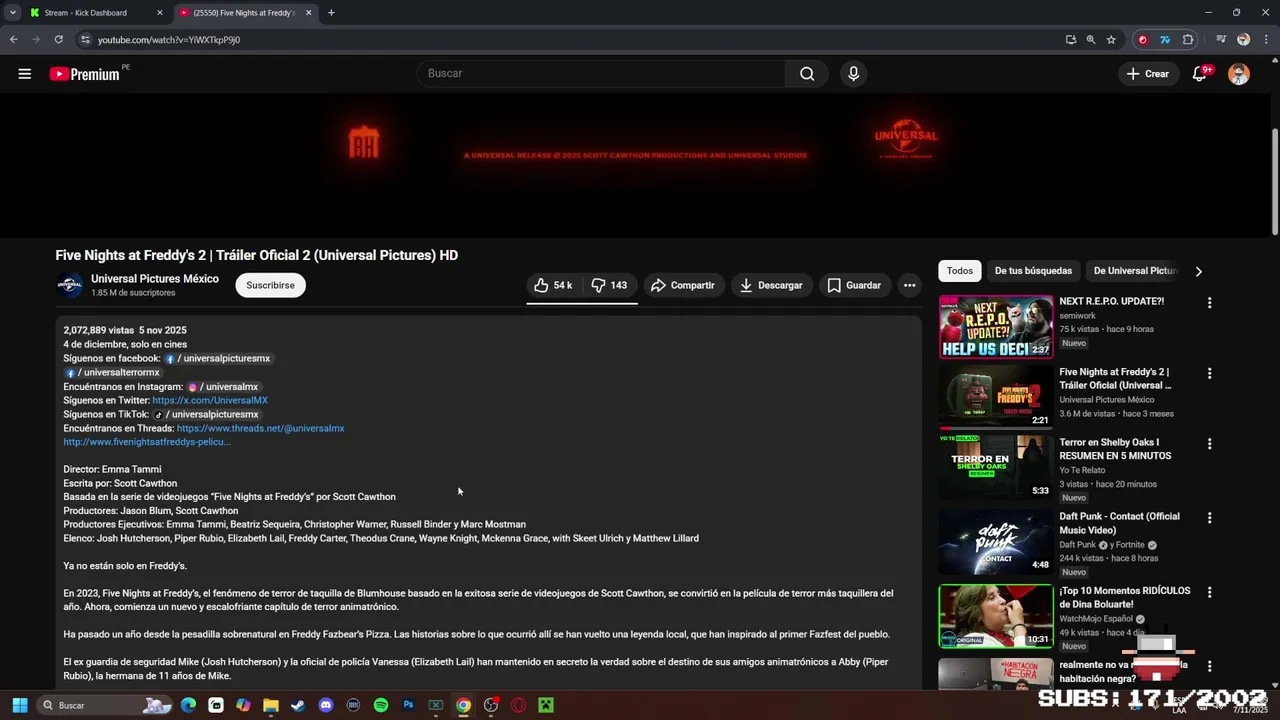Screen dimensions: 1280x720
Task: Select the De Universal Pictures chip
Action: point(1135,271)
